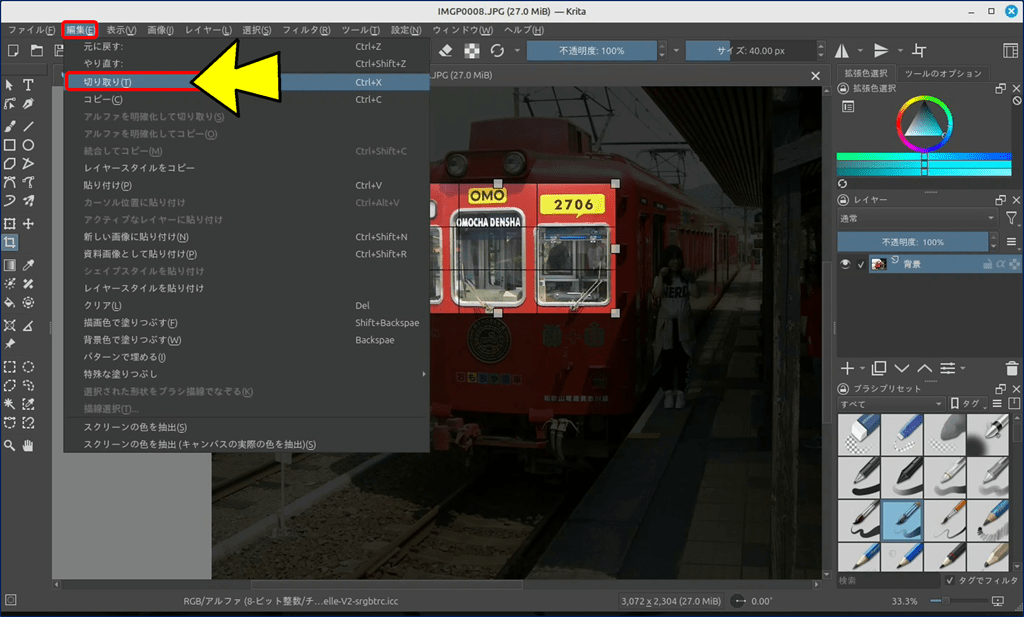Viewport: 1024px width, 617px height.
Task: Click the trash icon to delete layer
Action: point(1012,369)
